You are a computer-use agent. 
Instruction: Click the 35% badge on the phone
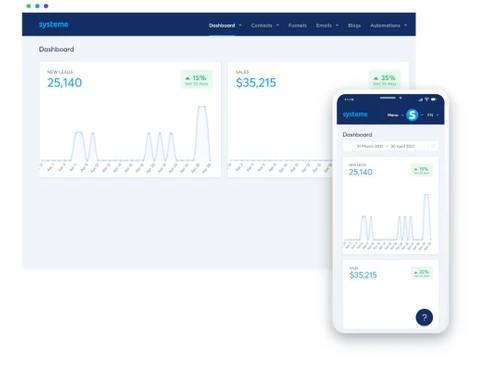[422, 273]
